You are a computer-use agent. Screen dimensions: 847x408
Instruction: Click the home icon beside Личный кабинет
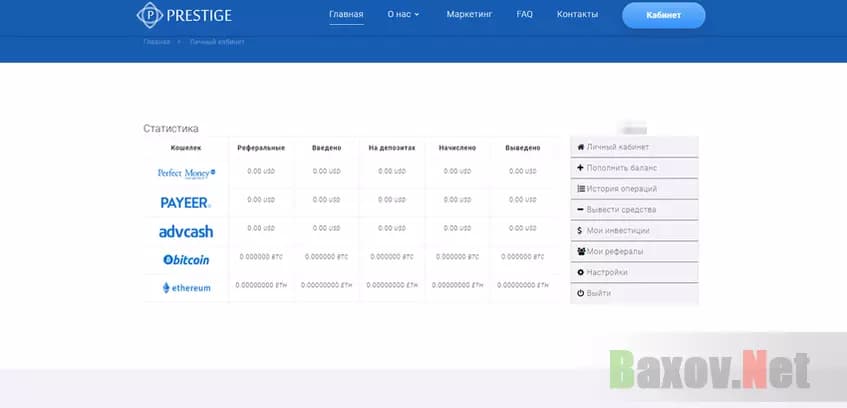coord(581,147)
